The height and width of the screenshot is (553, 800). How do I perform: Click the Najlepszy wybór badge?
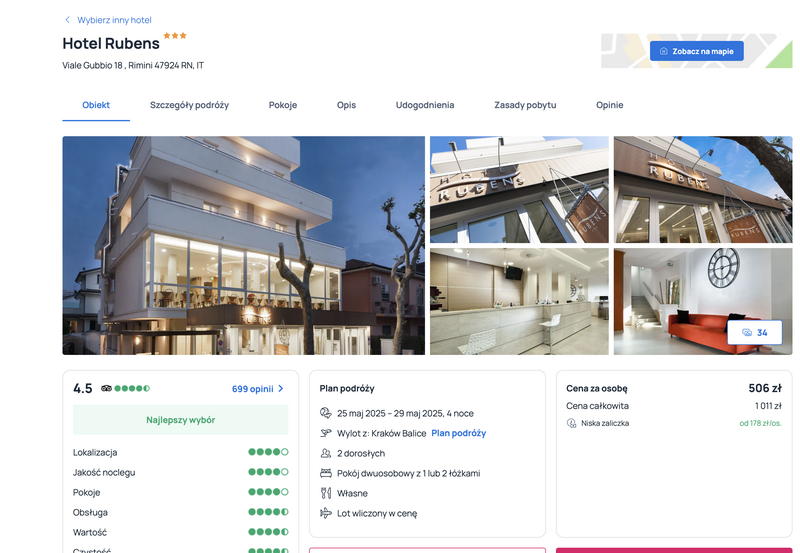[181, 420]
